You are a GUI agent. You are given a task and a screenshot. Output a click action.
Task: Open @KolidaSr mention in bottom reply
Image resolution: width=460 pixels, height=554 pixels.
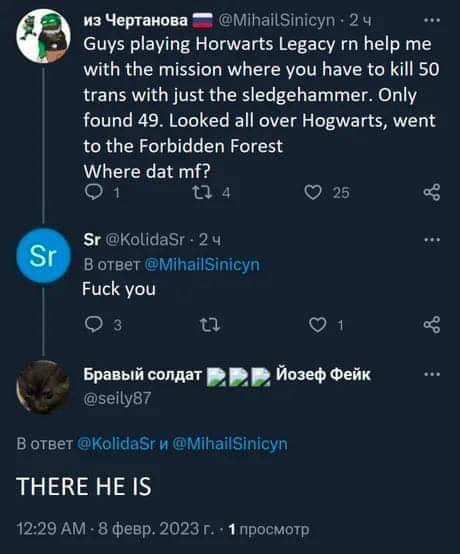(116, 444)
